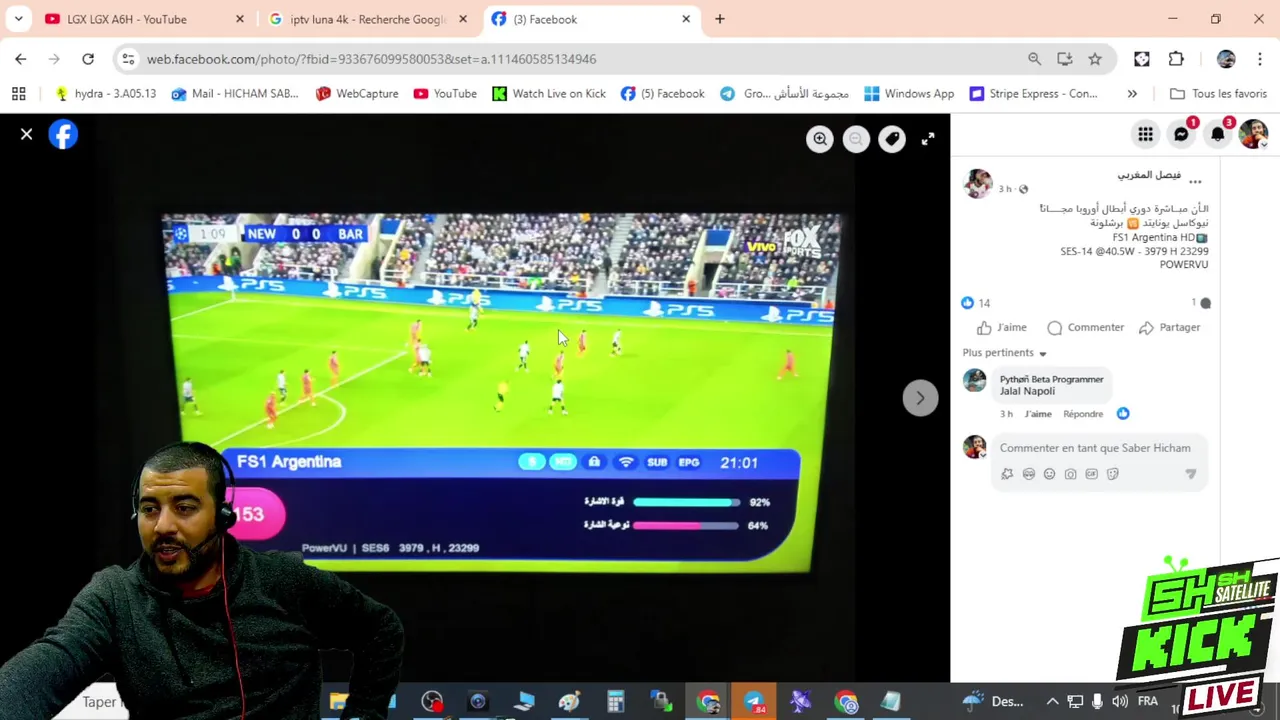Click the Facebook logo in photo viewer
Image resolution: width=1280 pixels, height=720 pixels.
click(x=63, y=134)
